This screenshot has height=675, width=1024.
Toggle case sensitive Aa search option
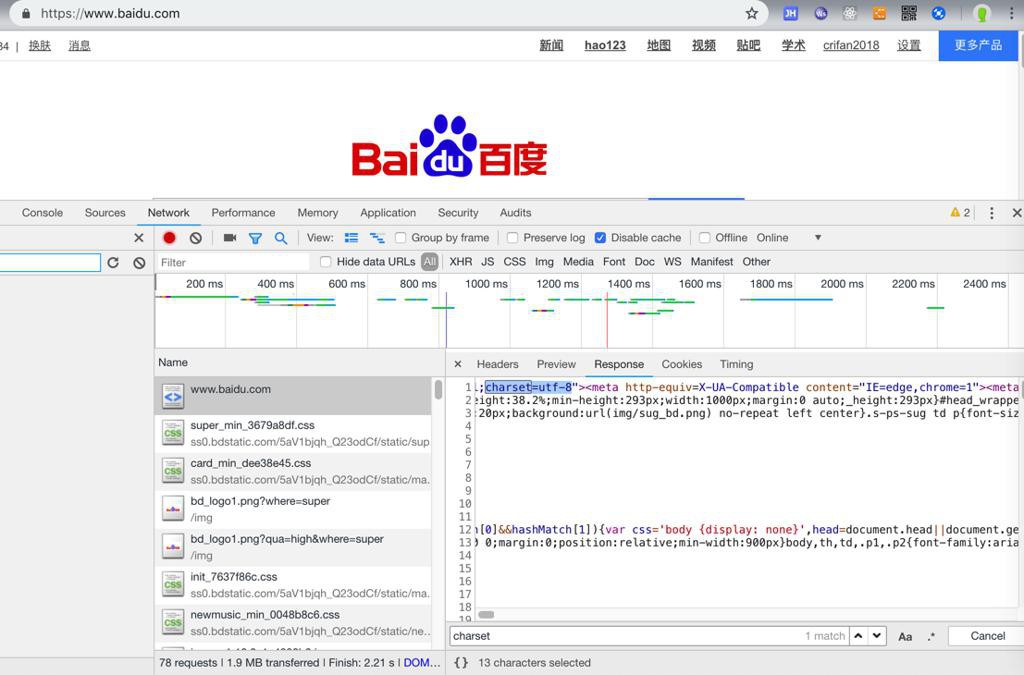[x=905, y=636]
